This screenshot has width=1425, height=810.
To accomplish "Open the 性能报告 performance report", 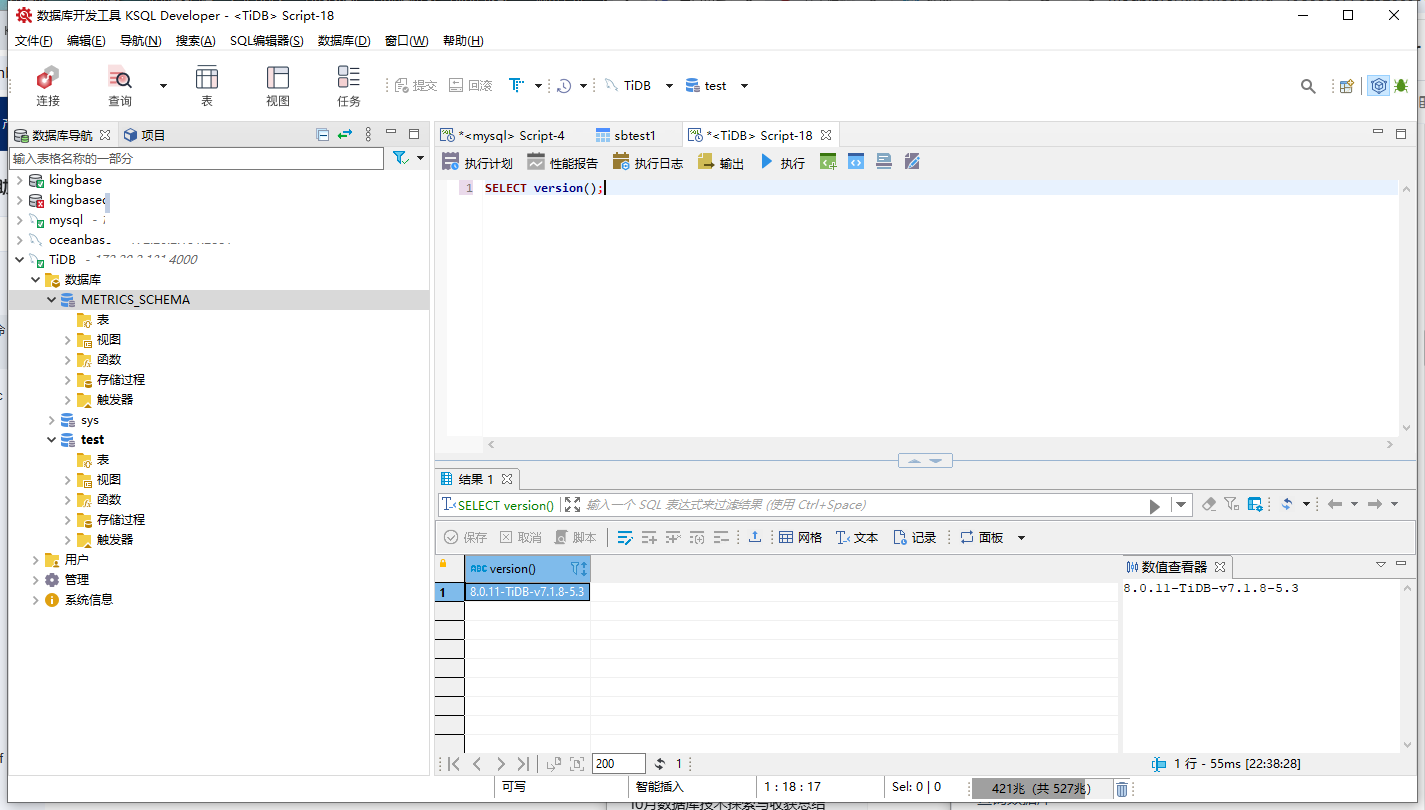I will pos(562,162).
